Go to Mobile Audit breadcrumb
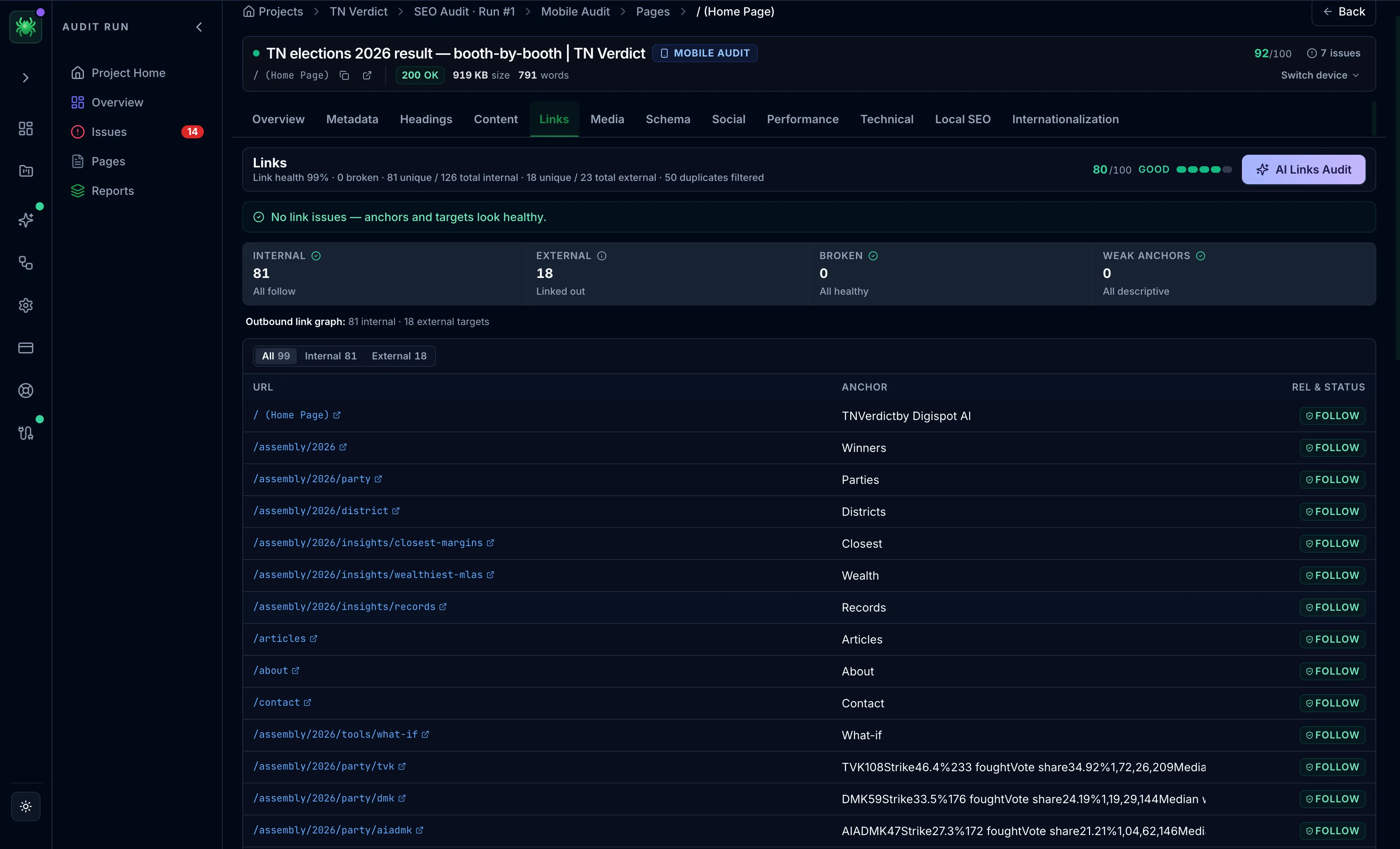 (x=575, y=11)
